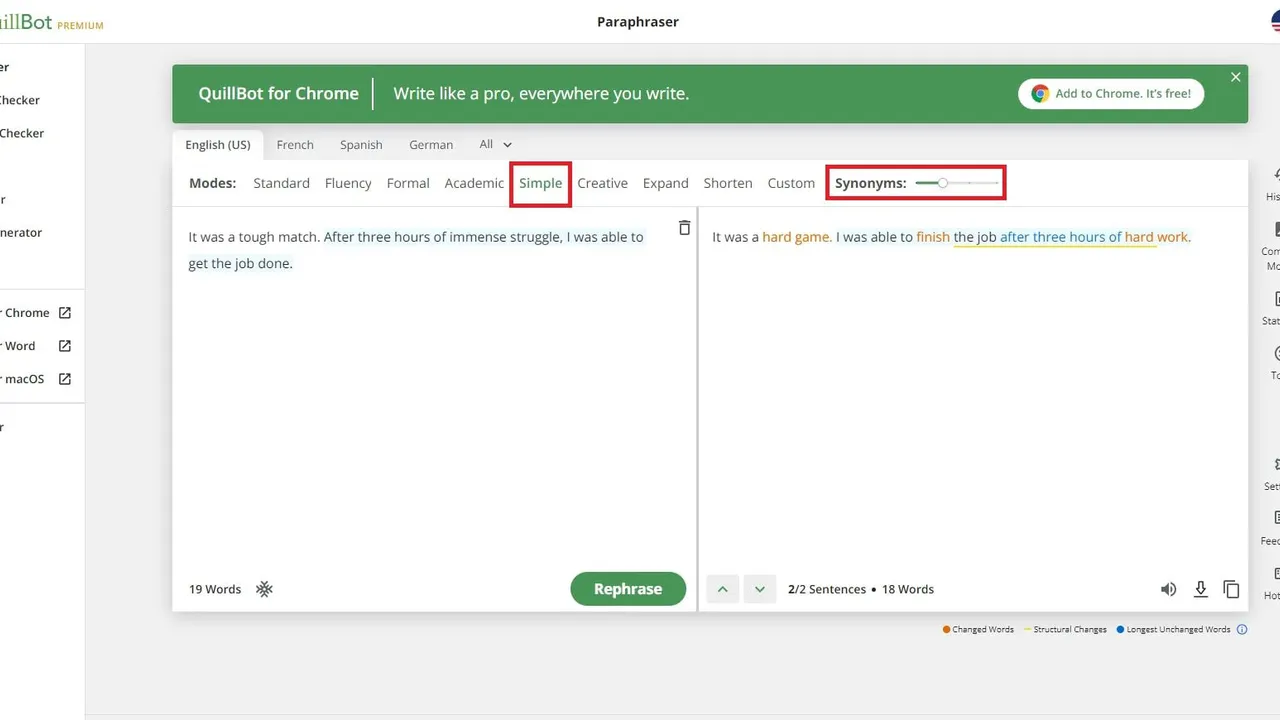
Task: Choose Custom paraphrasing mode
Action: click(791, 183)
